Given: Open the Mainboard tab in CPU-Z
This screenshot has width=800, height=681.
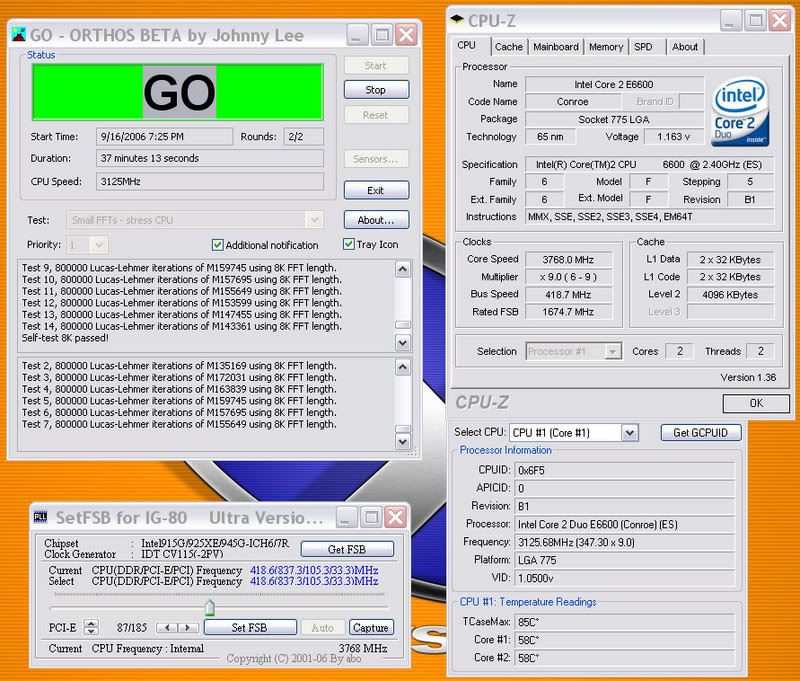Looking at the screenshot, I should pos(556,47).
